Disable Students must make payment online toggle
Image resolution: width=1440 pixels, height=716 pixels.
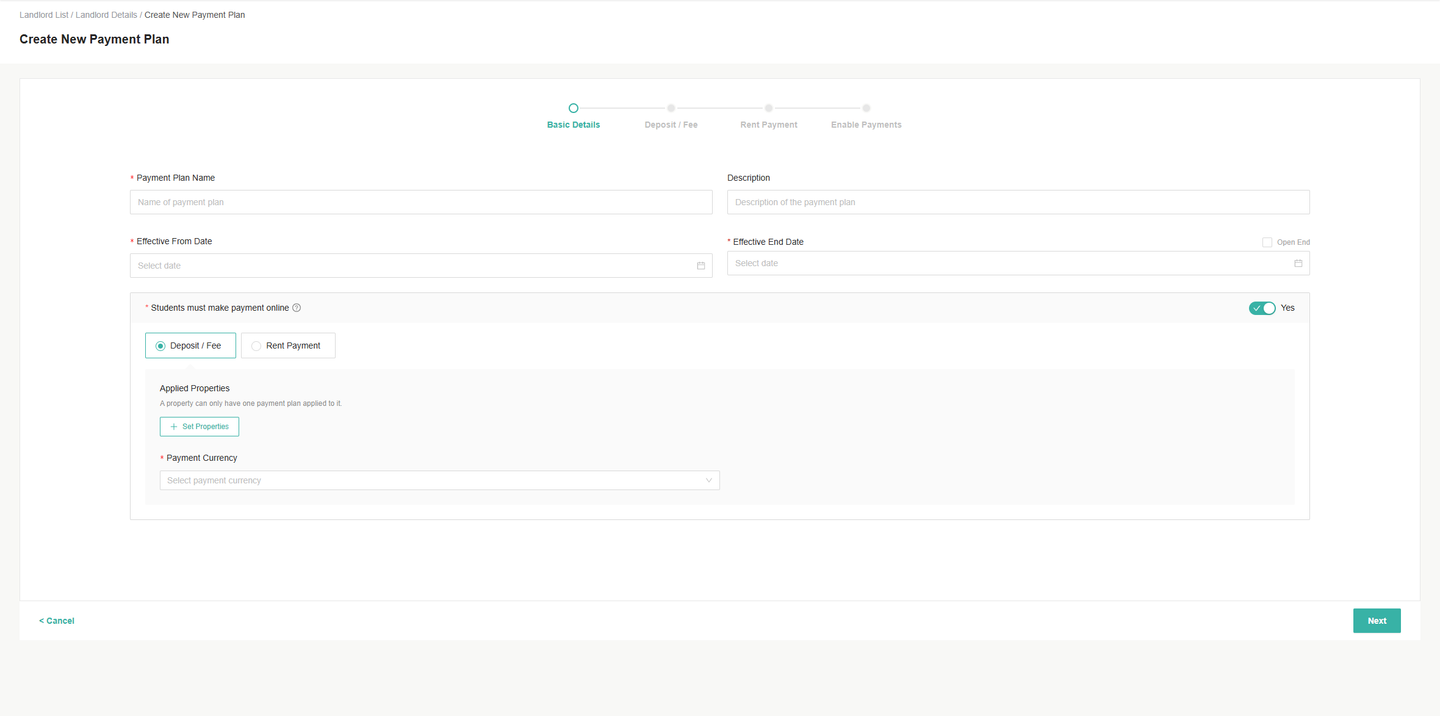coord(1262,308)
